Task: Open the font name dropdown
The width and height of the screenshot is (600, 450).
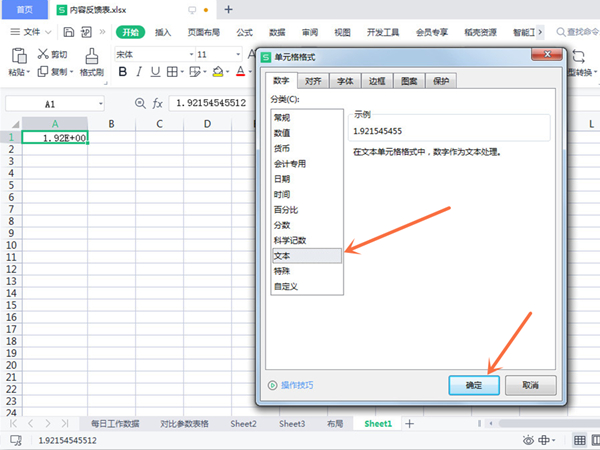Action: (192, 54)
